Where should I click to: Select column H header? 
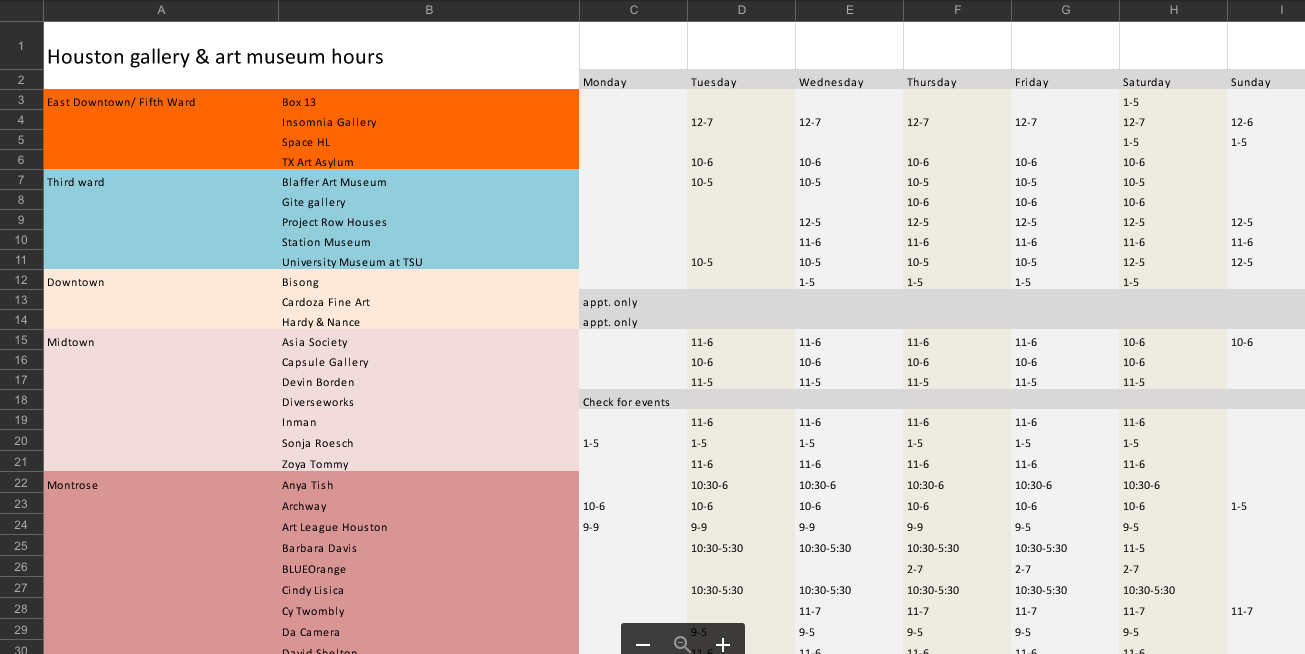pyautogui.click(x=1174, y=10)
